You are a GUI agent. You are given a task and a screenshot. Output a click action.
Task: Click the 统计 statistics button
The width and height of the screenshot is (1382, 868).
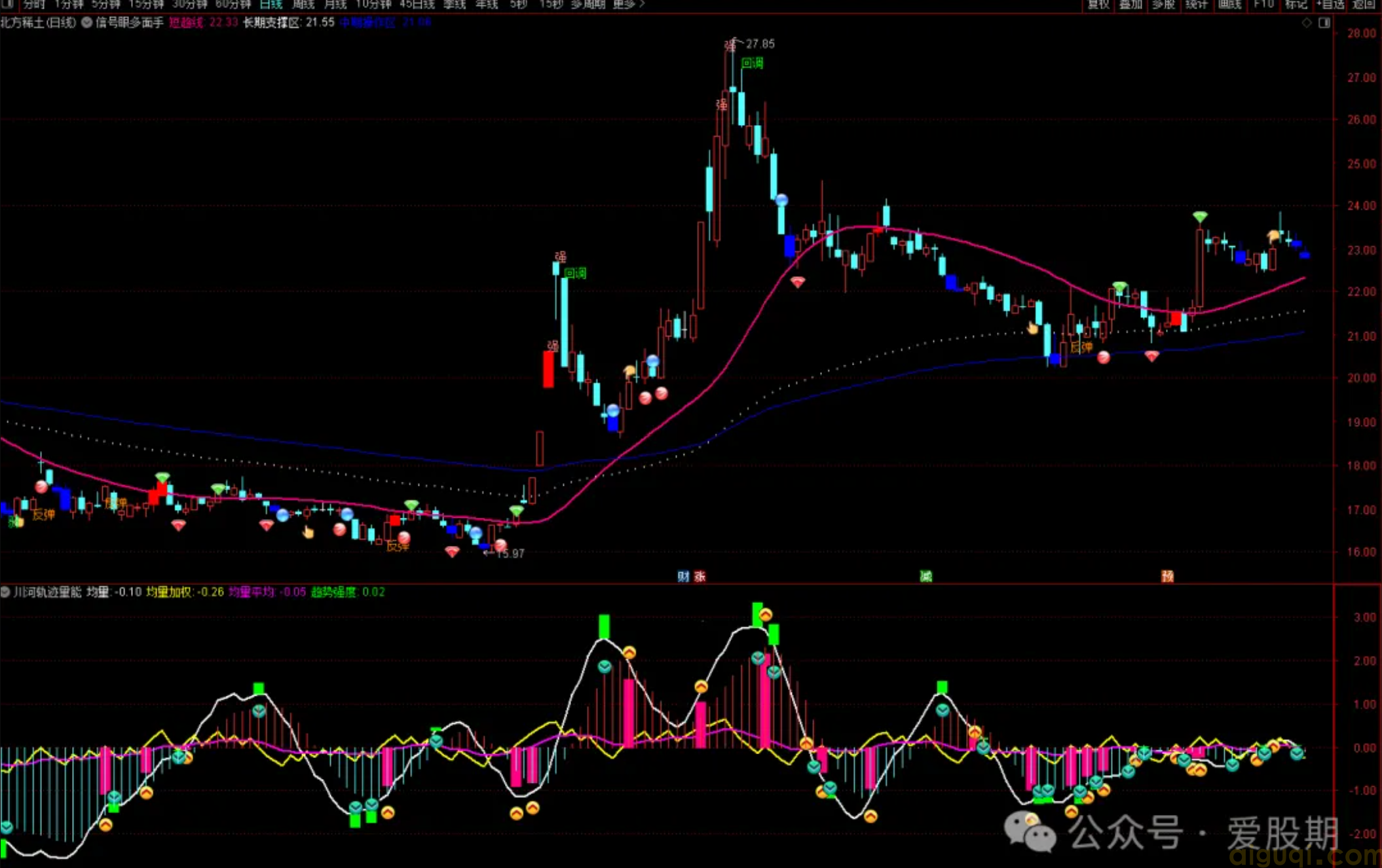pos(1196,4)
